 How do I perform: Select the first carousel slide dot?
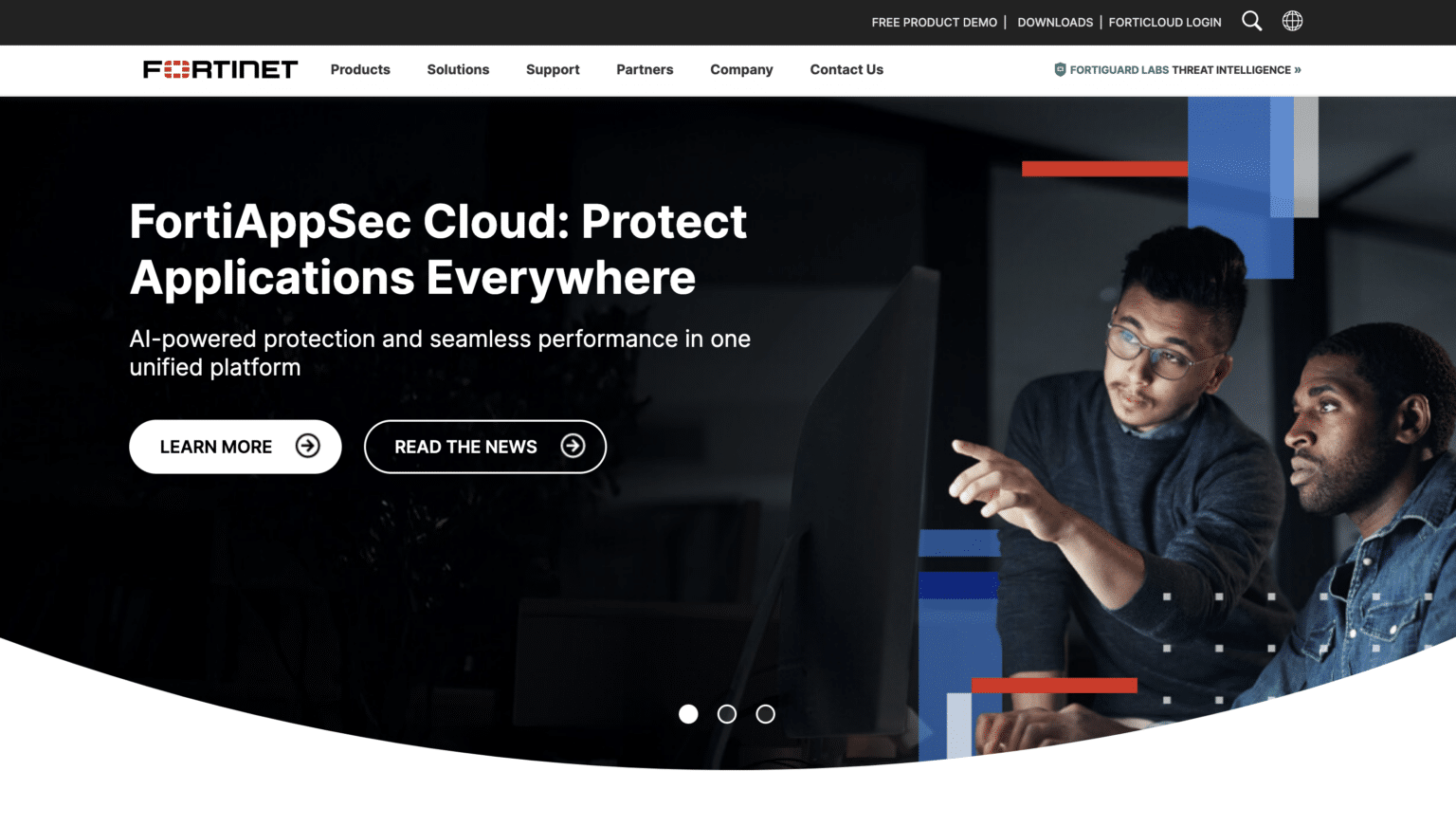(x=688, y=714)
